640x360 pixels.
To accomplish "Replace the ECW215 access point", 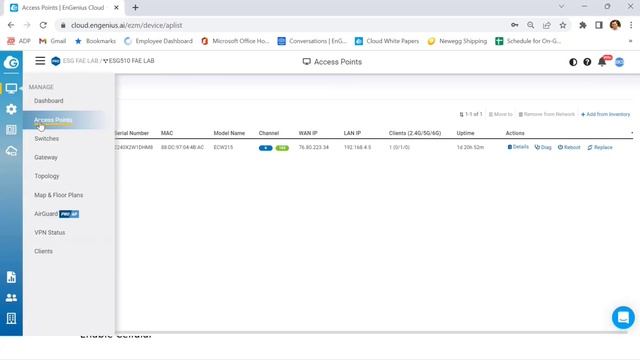I will [x=600, y=147].
